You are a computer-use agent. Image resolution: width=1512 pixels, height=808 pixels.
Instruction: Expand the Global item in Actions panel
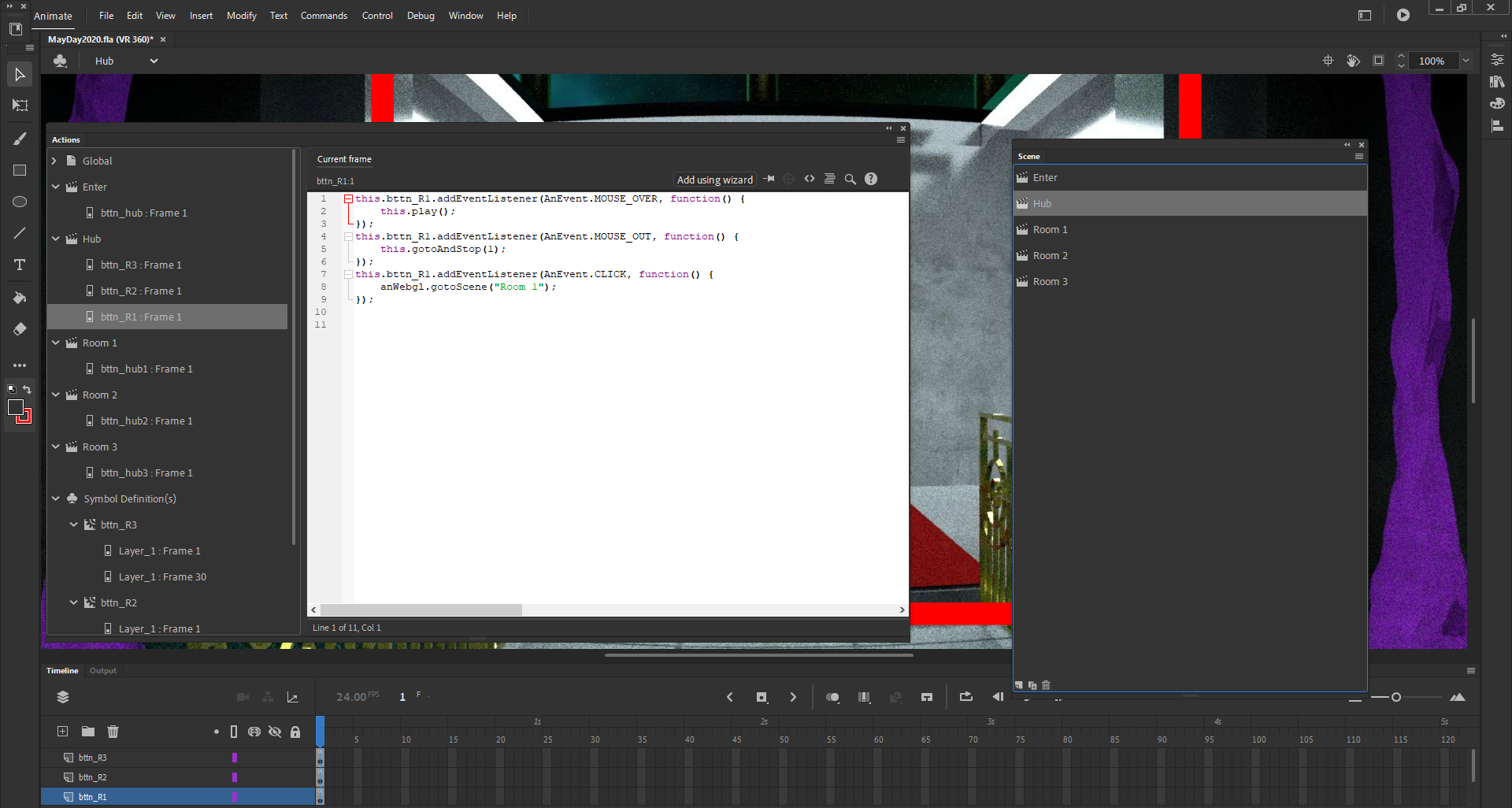(54, 161)
